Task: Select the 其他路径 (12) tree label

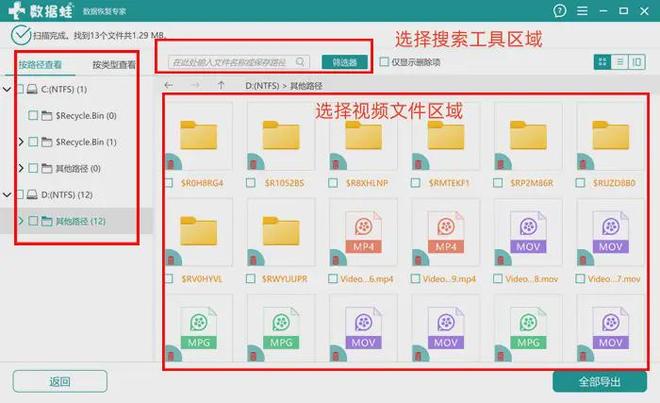Action: point(80,221)
